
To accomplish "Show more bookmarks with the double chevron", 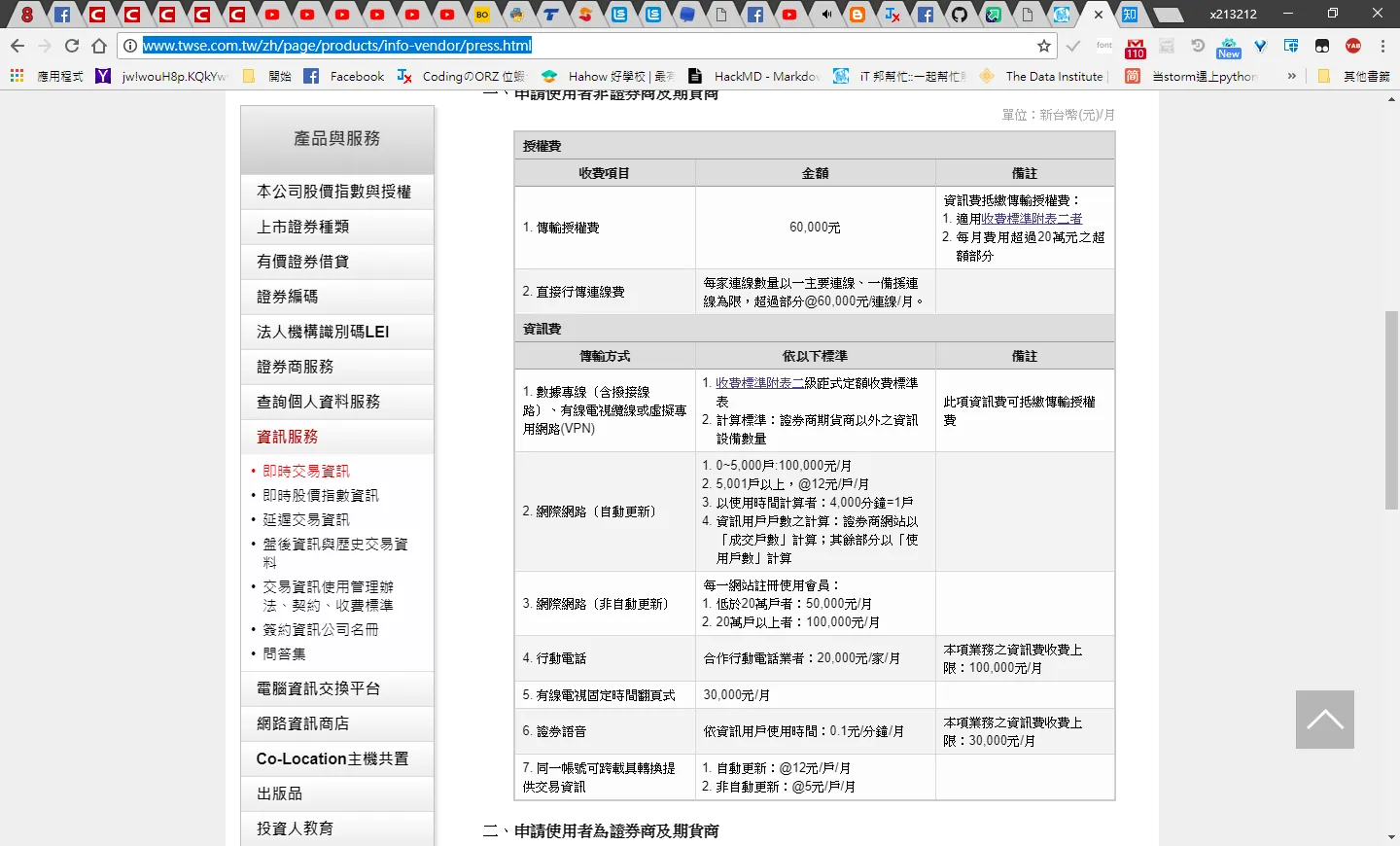I will click(1291, 76).
